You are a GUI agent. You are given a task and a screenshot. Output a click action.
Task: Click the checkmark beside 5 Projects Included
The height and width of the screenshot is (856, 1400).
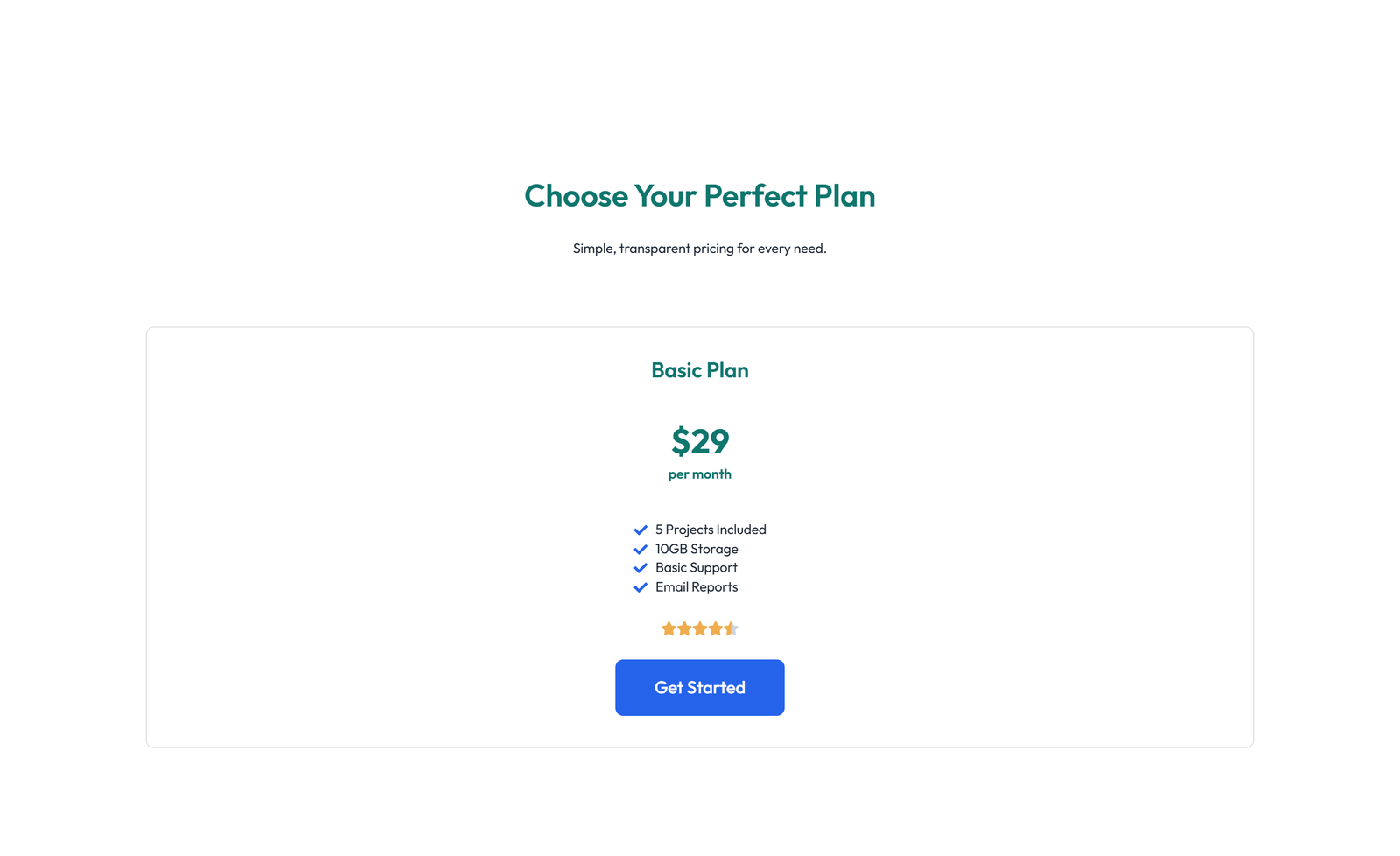coord(640,530)
